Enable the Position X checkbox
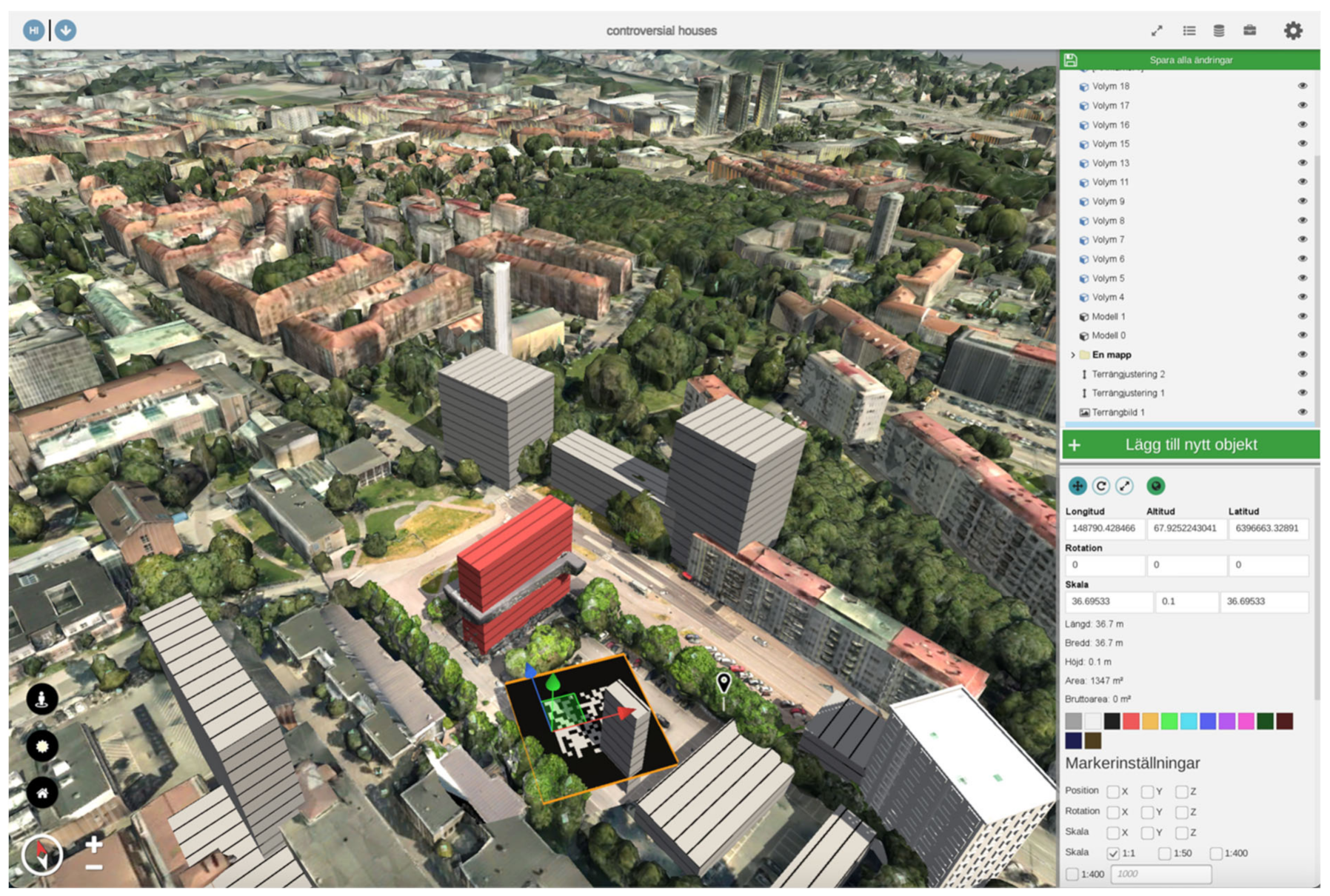This screenshot has width=1330, height=896. [1112, 792]
